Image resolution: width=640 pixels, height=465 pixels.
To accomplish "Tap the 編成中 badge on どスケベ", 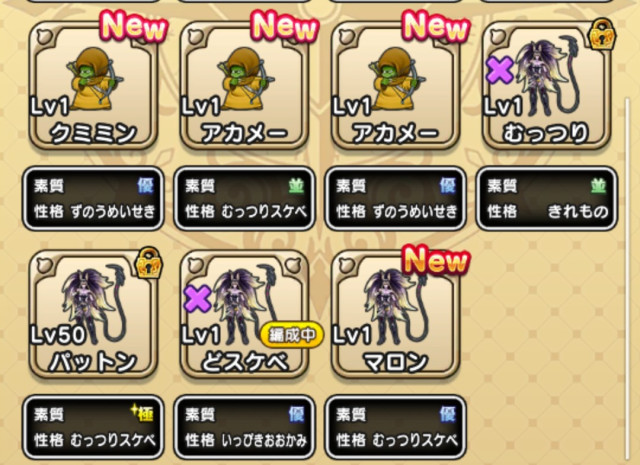I will pos(291,336).
